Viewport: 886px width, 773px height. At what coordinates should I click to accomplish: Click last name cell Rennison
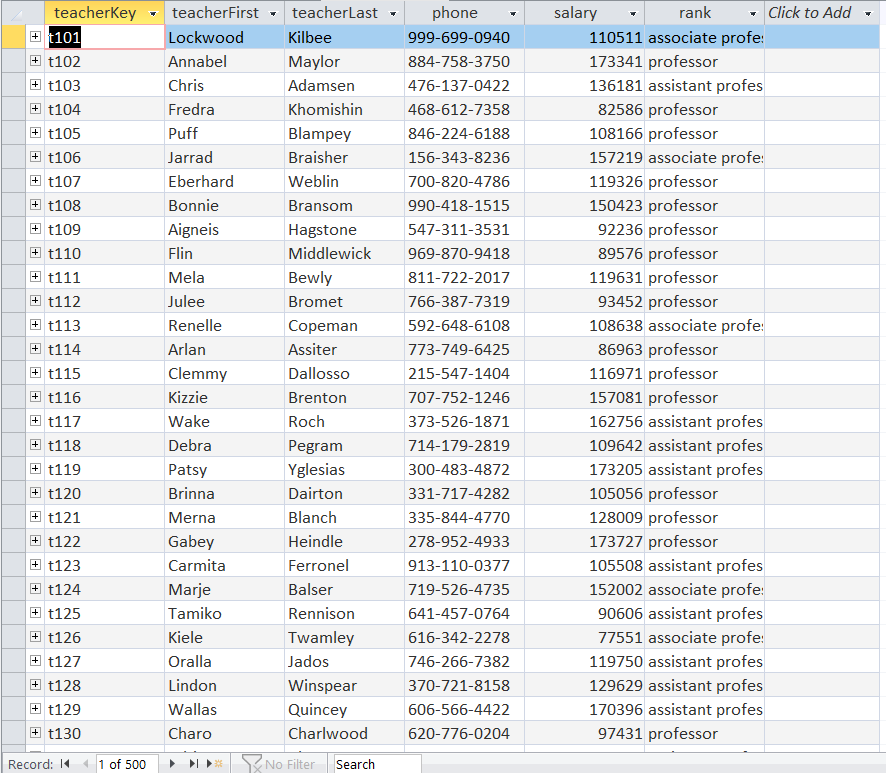[x=345, y=614]
